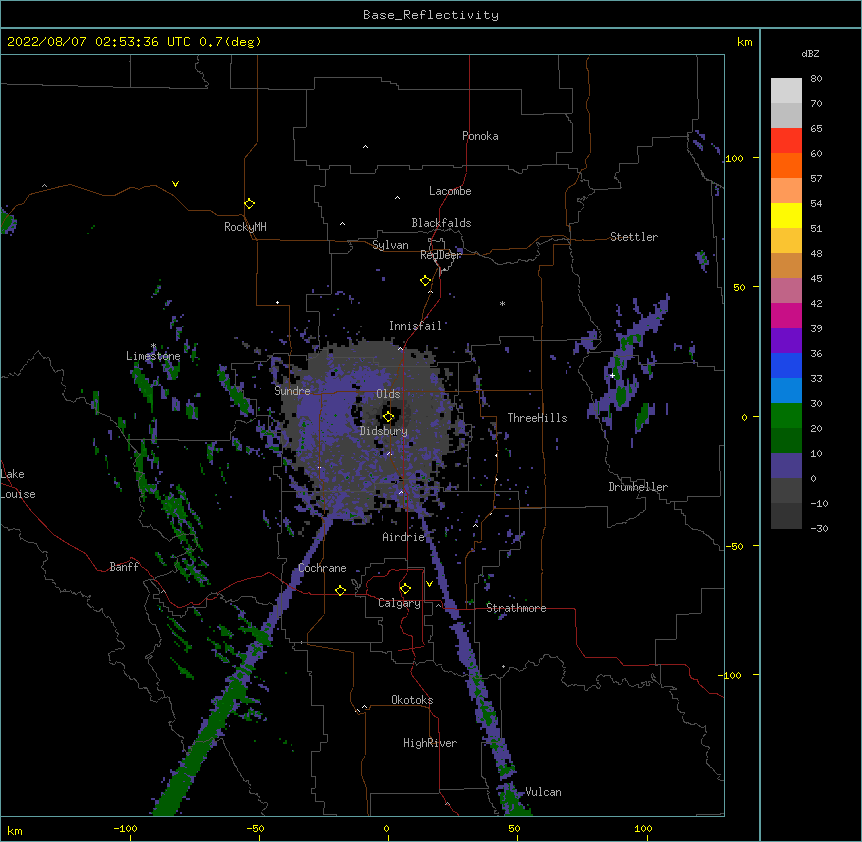Click the Vulcan town label
The height and width of the screenshot is (842, 862).
[543, 792]
